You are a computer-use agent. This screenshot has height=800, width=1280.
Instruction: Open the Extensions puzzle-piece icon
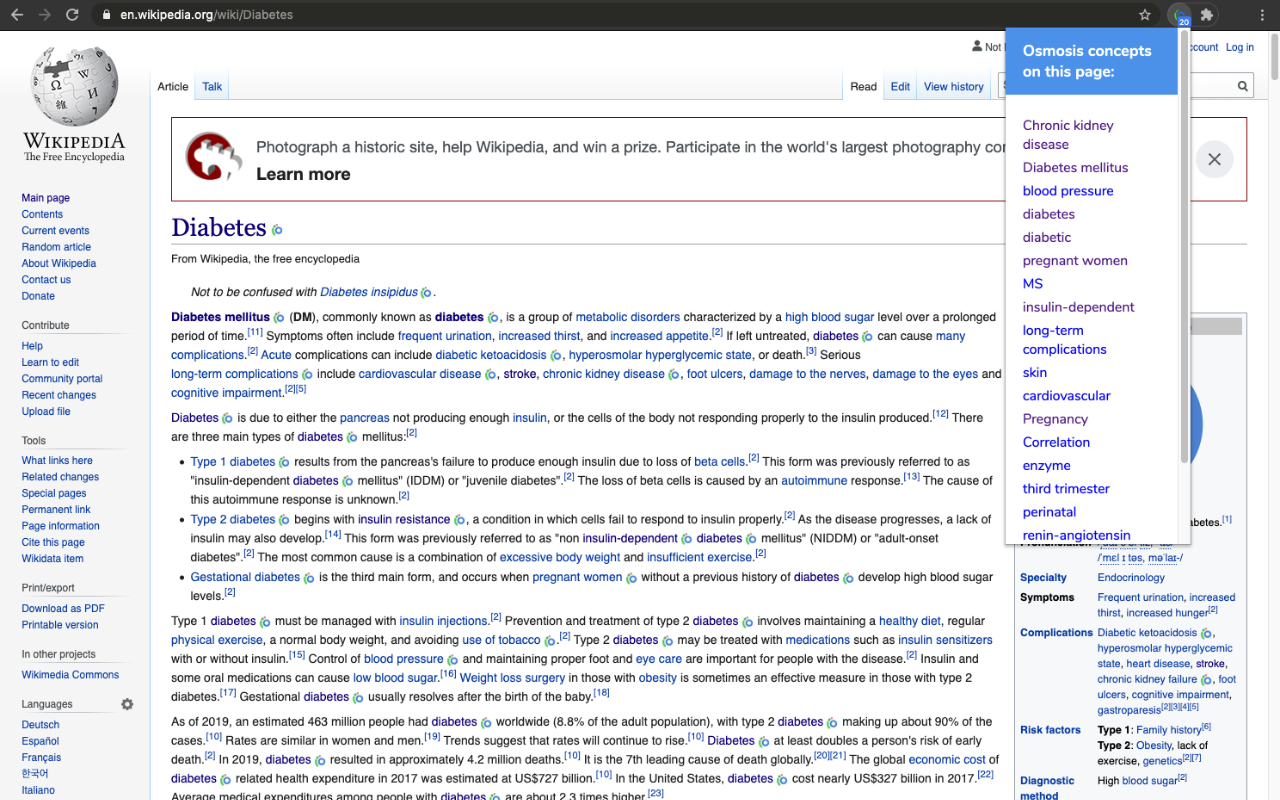[x=1207, y=15]
